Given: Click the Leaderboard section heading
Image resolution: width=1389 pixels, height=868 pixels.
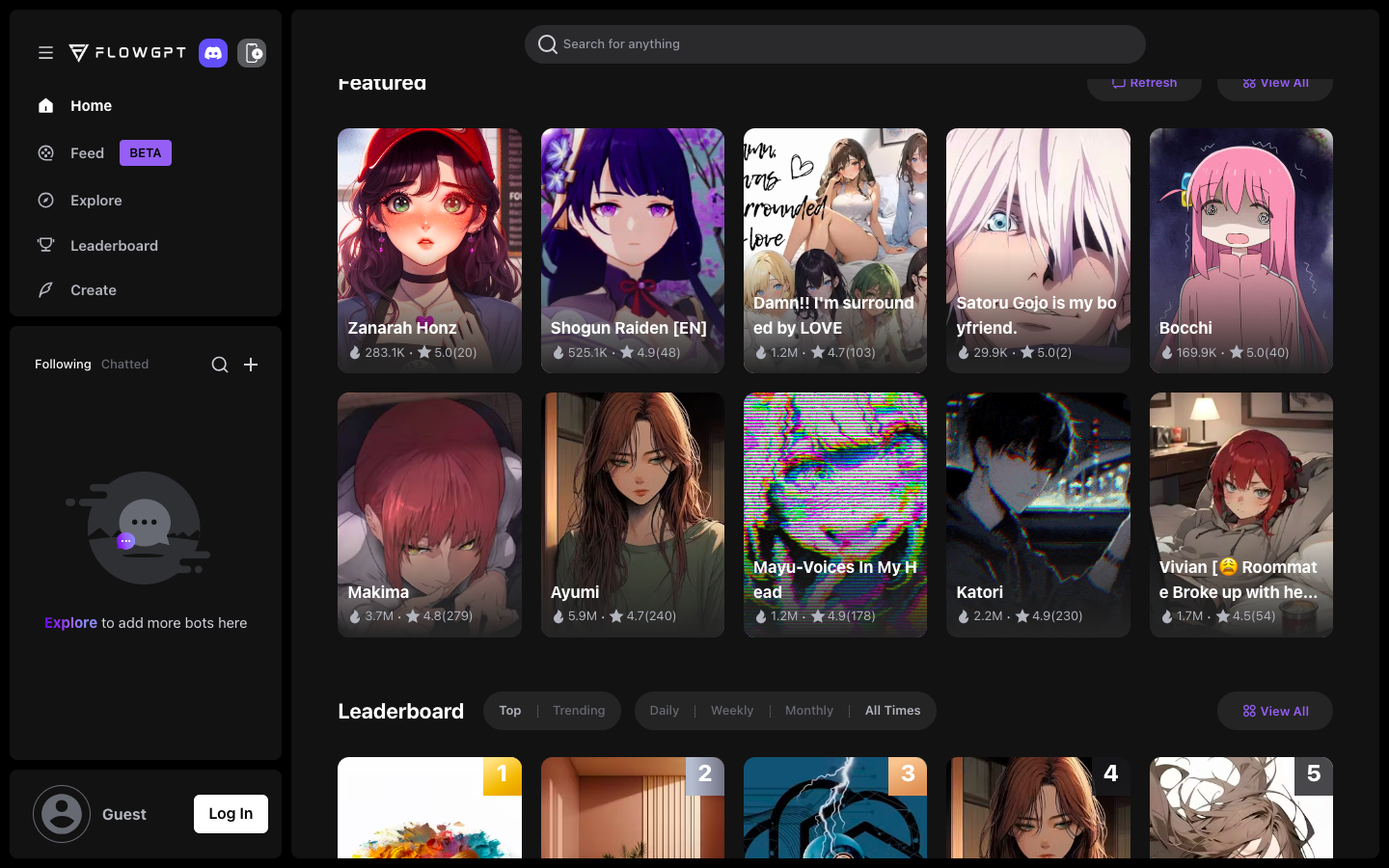Looking at the screenshot, I should [401, 712].
